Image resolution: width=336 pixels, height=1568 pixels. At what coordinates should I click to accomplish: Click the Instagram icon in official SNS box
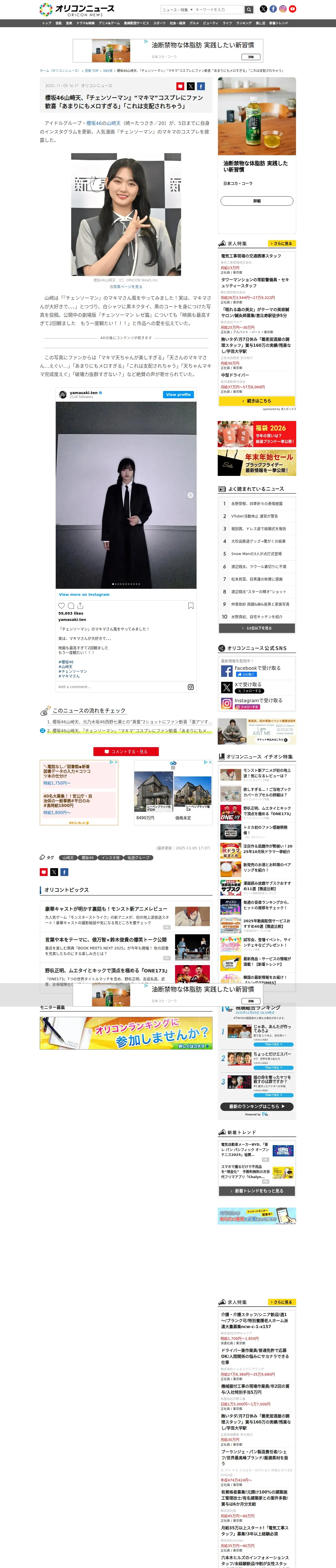point(226,704)
